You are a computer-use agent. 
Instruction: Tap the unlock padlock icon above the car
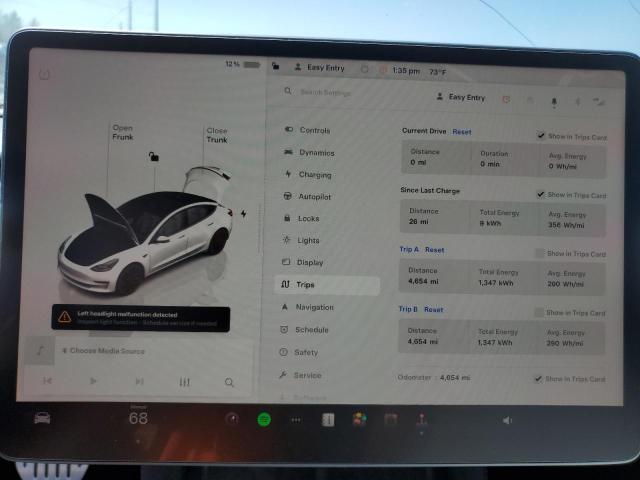(x=153, y=156)
